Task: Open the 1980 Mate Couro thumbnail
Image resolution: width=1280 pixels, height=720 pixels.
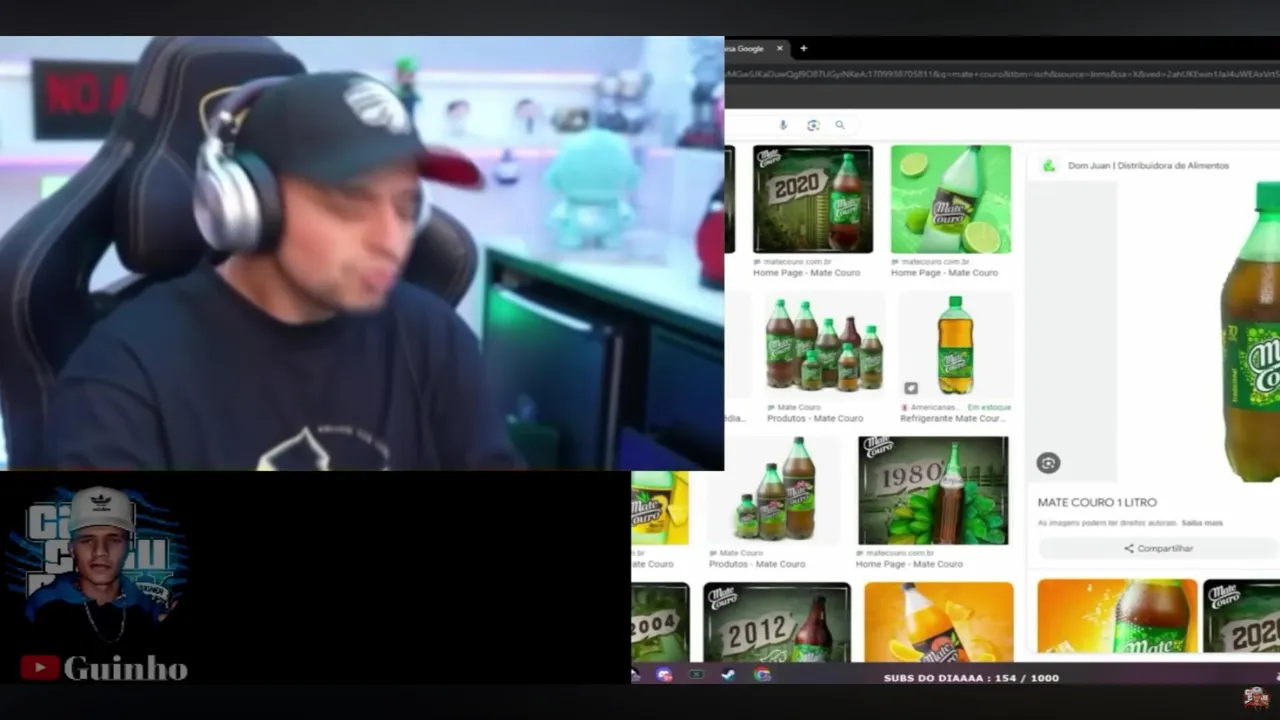Action: coord(933,490)
